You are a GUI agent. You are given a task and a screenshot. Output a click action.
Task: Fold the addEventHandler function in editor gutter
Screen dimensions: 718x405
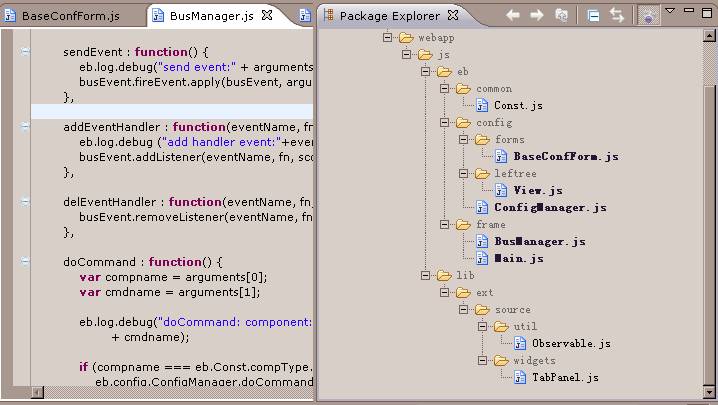click(25, 126)
